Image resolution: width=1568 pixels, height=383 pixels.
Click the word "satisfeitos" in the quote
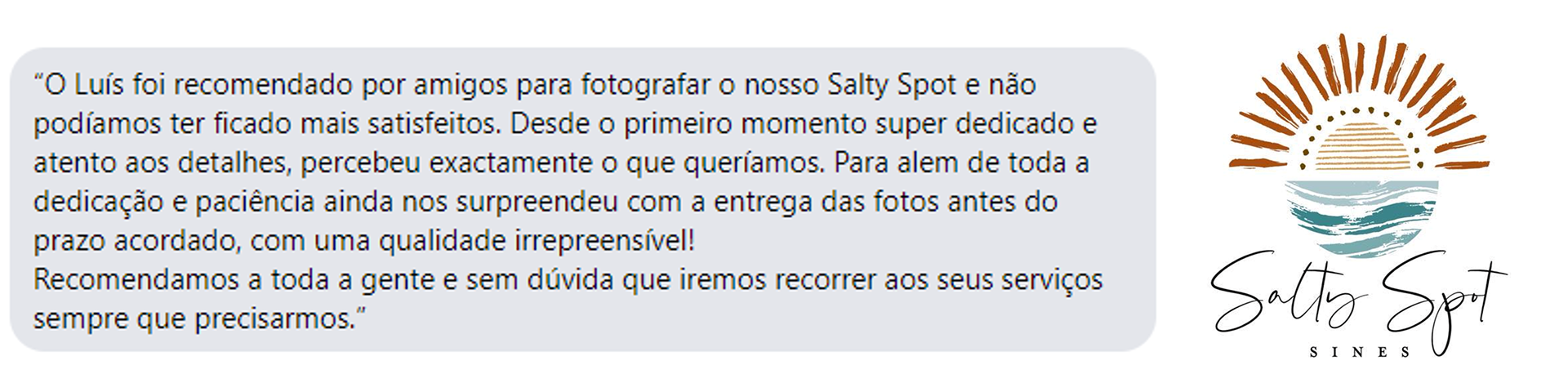click(432, 123)
